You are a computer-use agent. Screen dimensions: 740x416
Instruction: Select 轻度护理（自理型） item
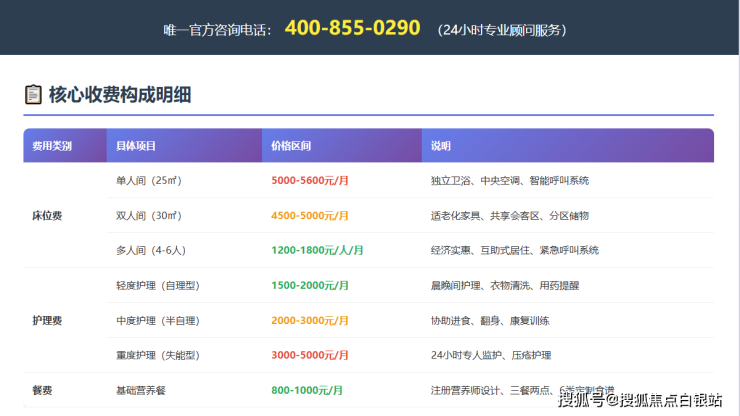[x=159, y=286]
